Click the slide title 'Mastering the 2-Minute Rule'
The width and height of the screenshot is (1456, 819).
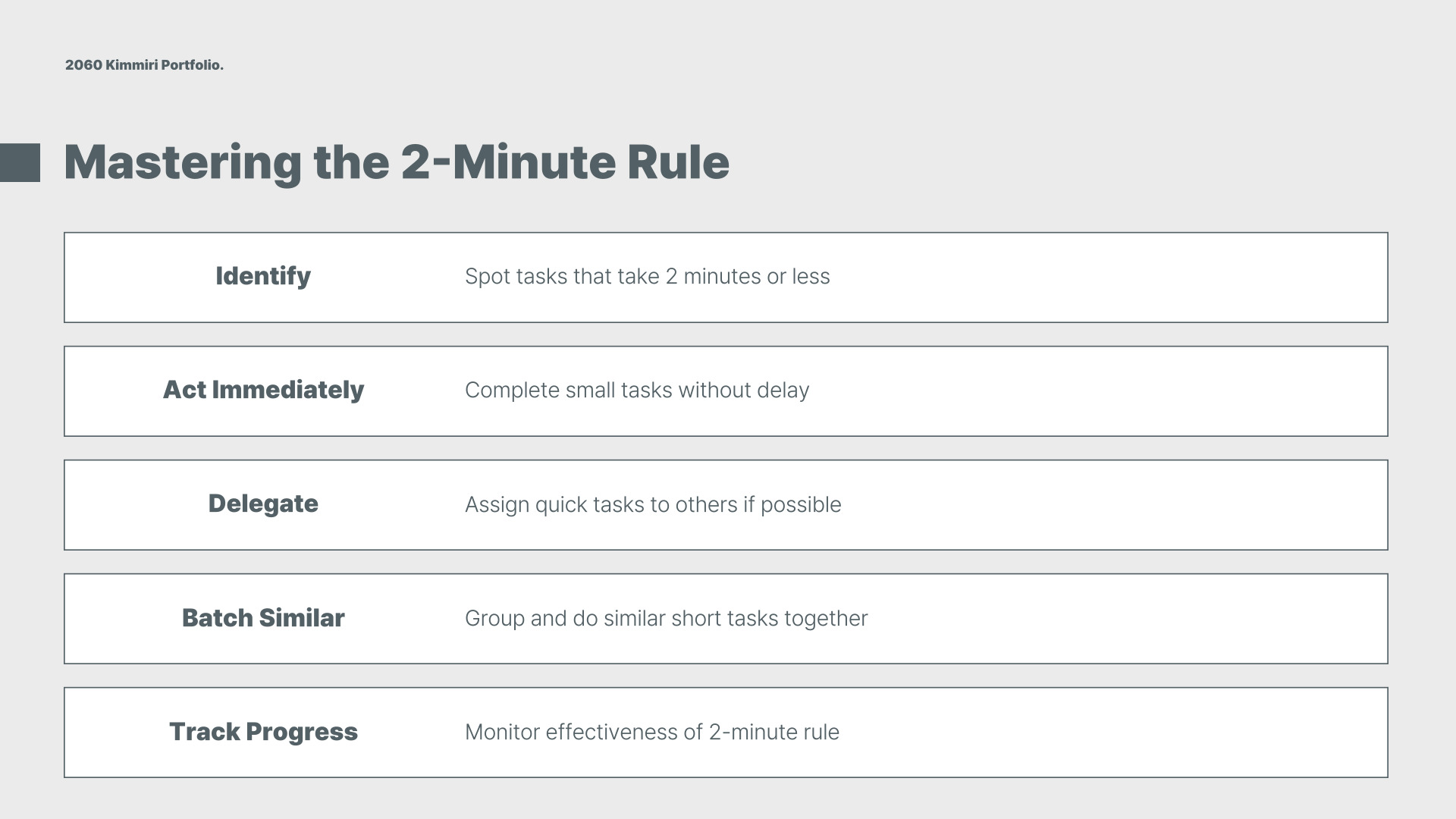[x=397, y=162]
